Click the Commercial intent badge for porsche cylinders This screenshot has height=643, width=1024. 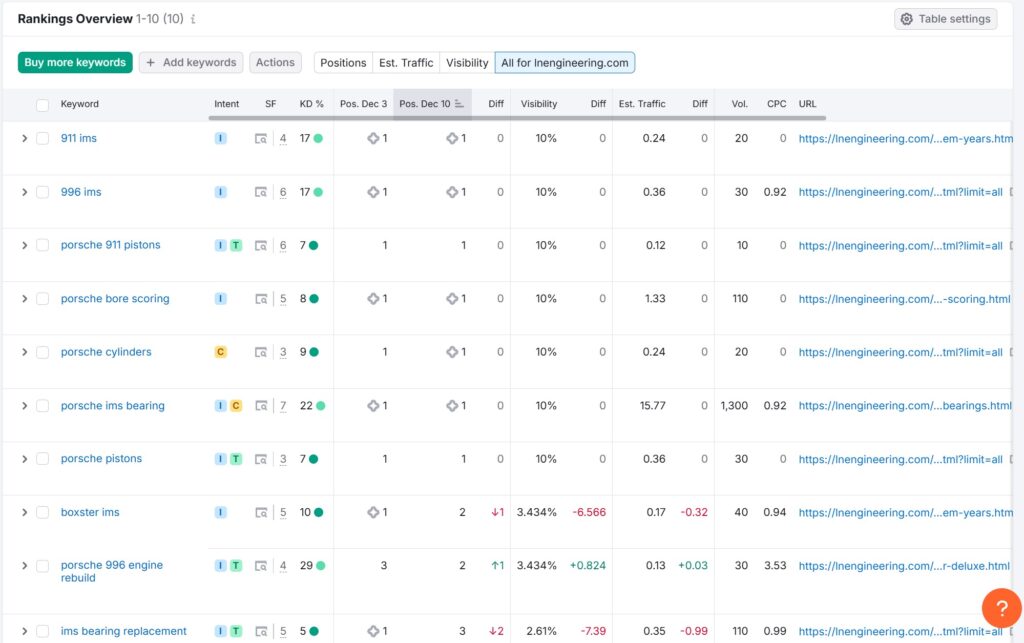click(221, 352)
